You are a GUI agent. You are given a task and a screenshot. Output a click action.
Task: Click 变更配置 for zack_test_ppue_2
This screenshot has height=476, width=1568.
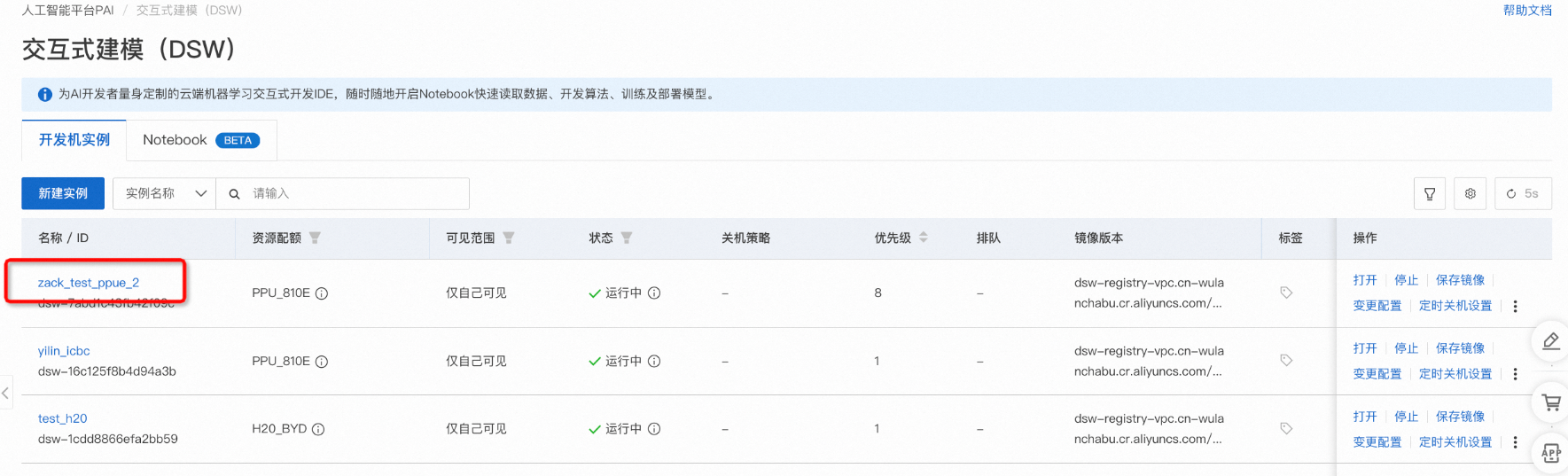tap(1377, 306)
